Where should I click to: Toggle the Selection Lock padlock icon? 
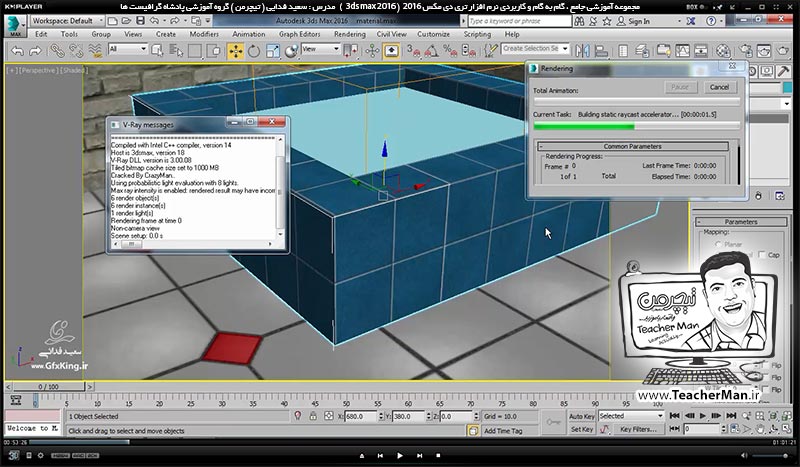(313, 416)
